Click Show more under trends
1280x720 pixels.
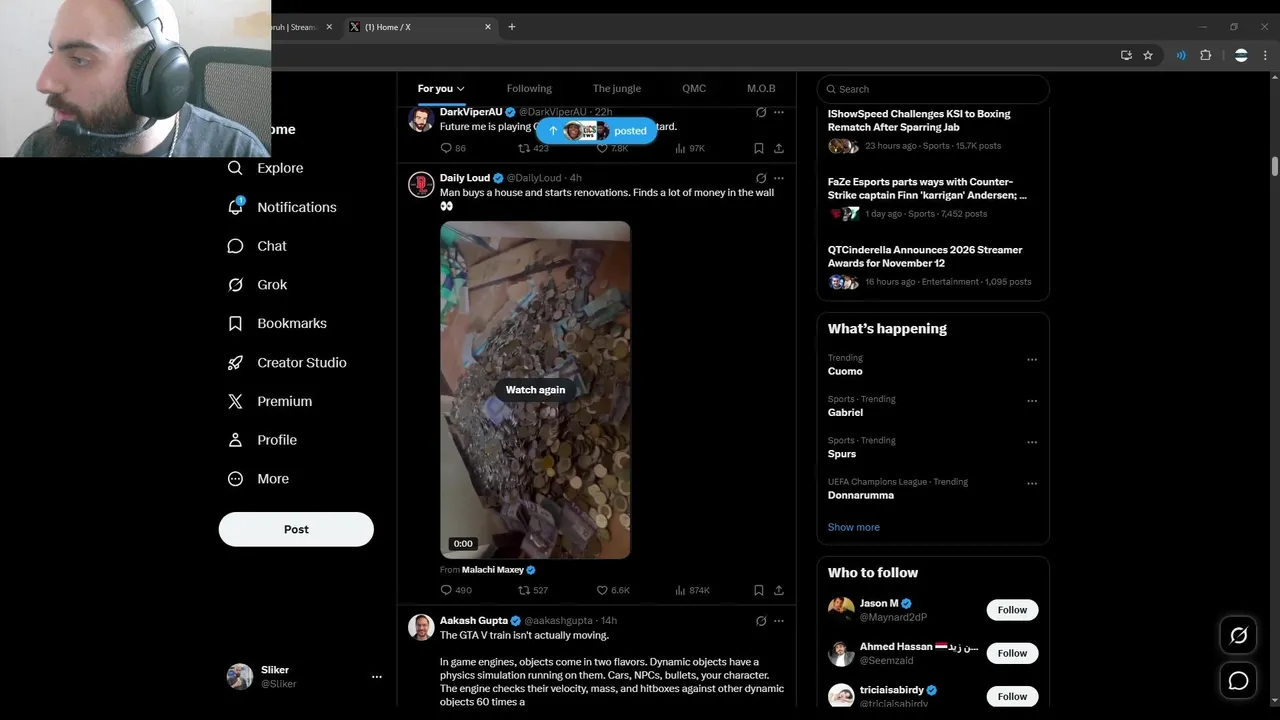pos(854,527)
